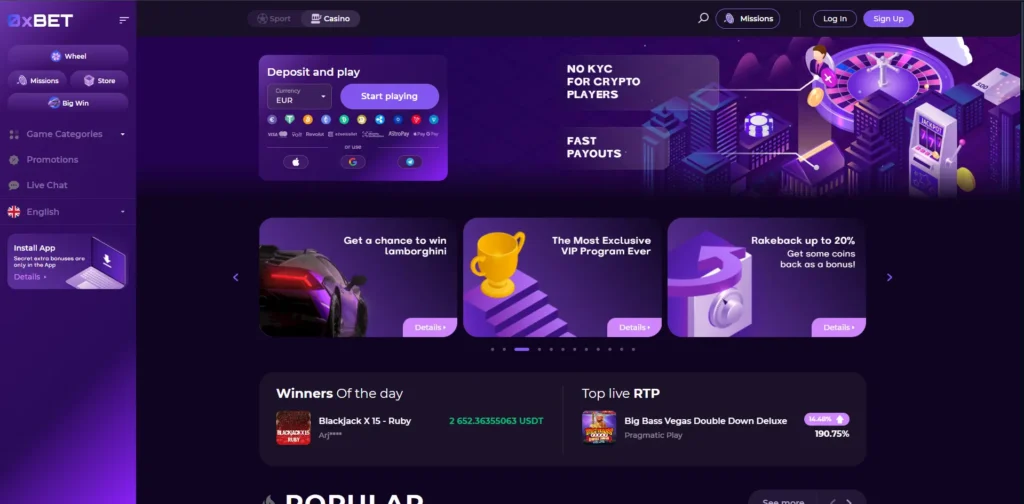This screenshot has height=504, width=1024.
Task: Go to next promo carousel slide arrow
Action: coord(889,277)
